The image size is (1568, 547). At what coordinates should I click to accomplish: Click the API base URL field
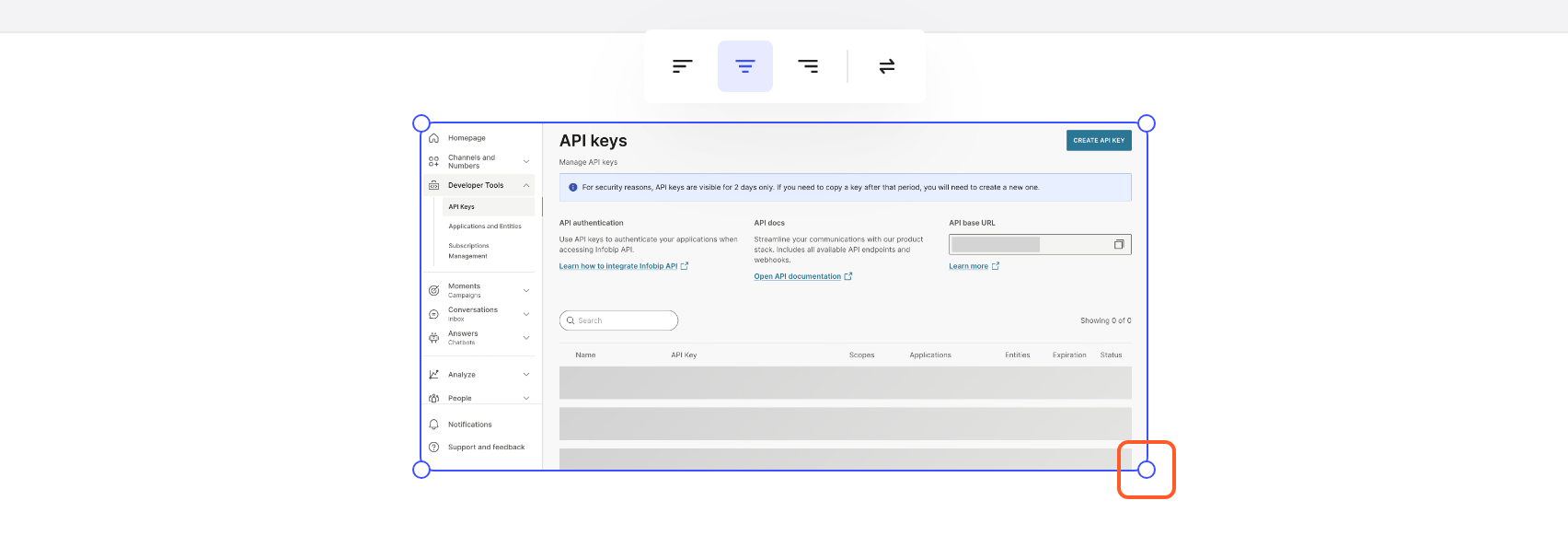(1040, 244)
